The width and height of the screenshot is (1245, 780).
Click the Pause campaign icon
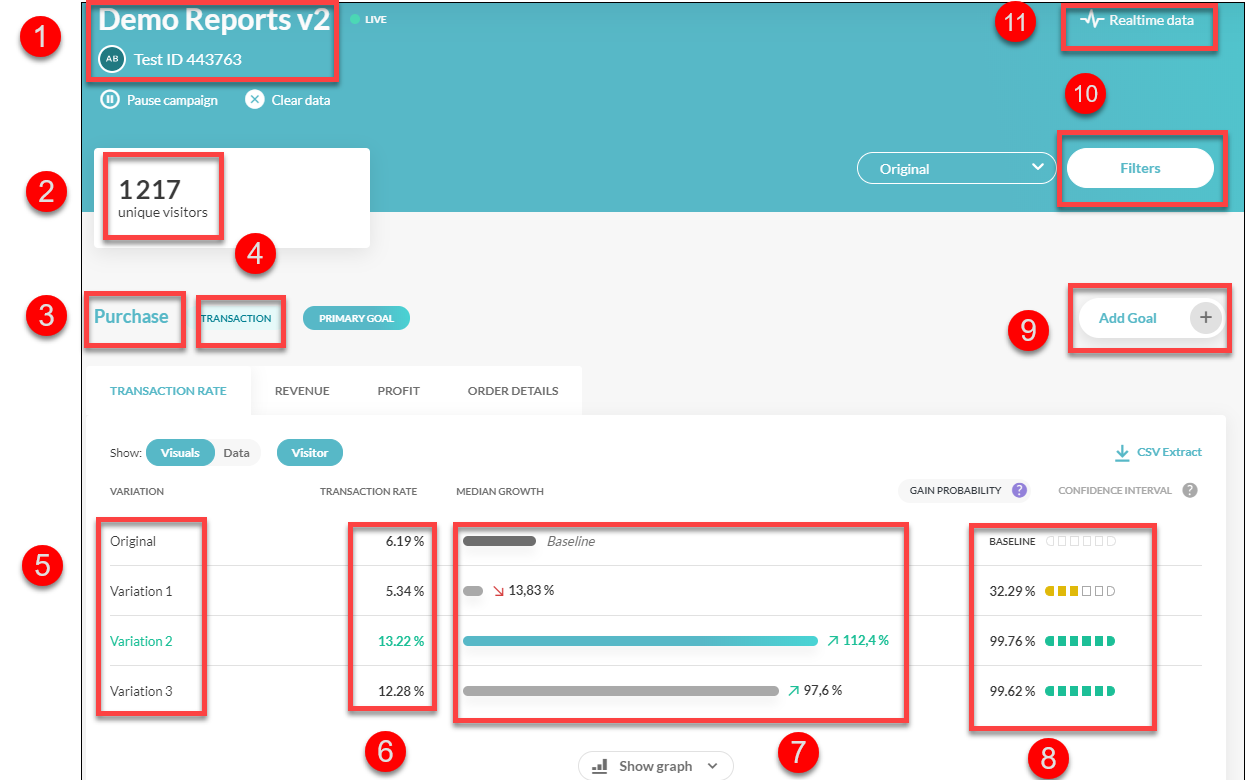pyautogui.click(x=110, y=100)
